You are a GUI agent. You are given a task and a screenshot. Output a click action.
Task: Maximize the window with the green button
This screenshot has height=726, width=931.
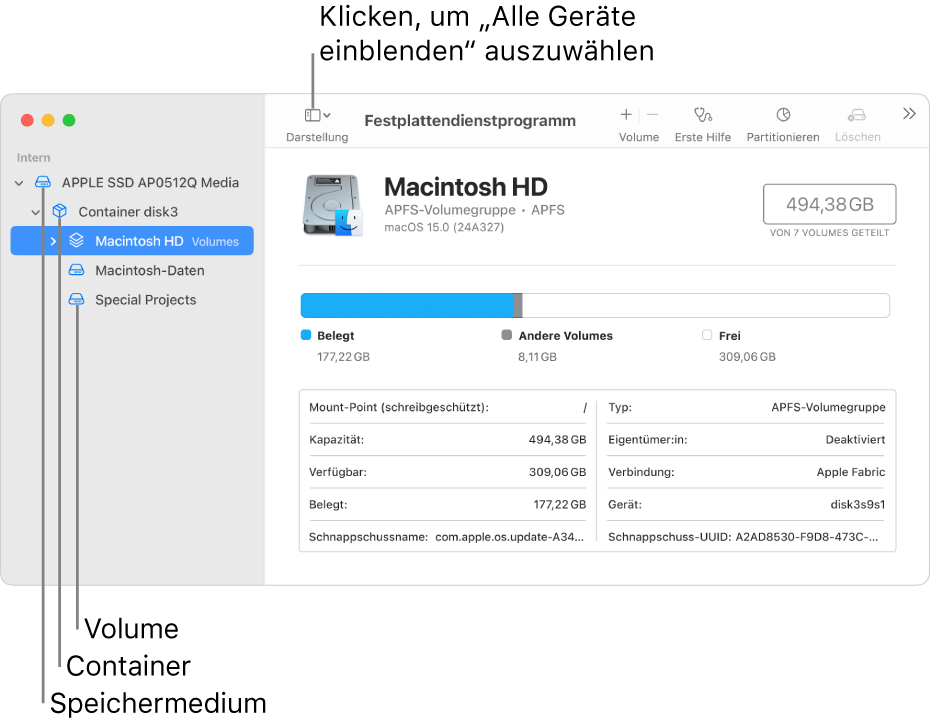pos(69,121)
